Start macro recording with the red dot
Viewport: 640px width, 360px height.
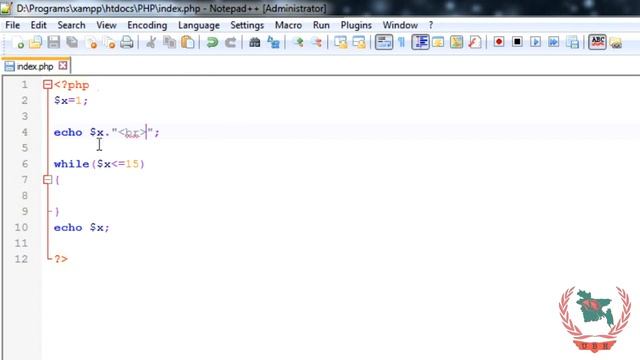click(x=499, y=42)
